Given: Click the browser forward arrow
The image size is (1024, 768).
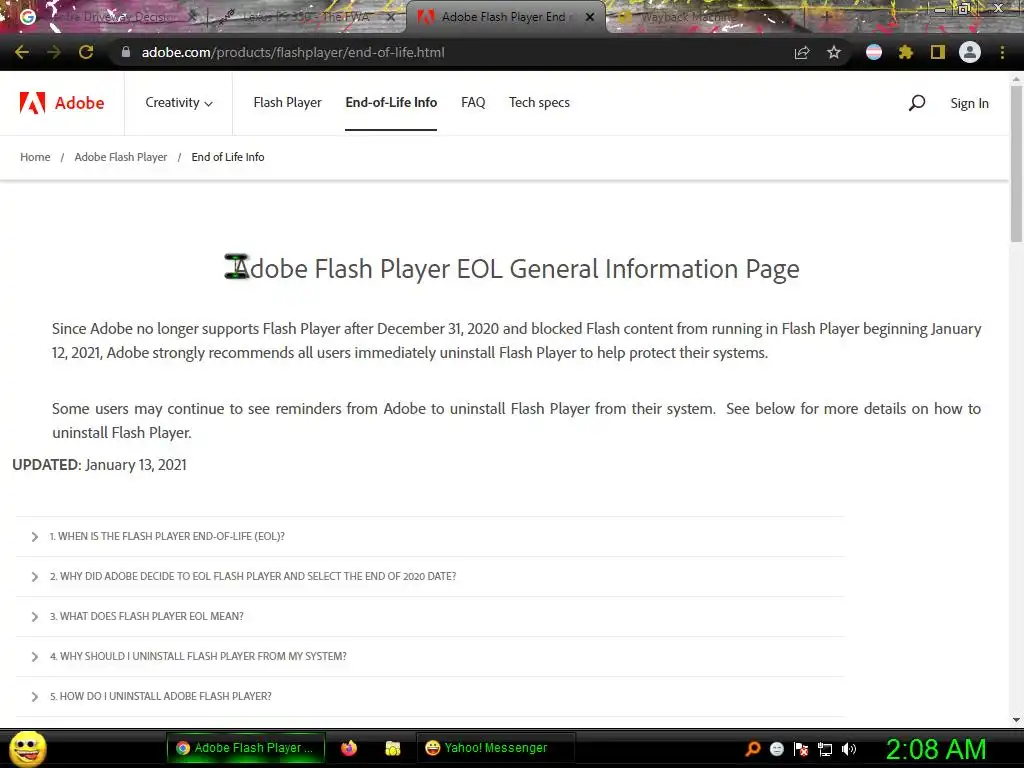Looking at the screenshot, I should point(54,52).
